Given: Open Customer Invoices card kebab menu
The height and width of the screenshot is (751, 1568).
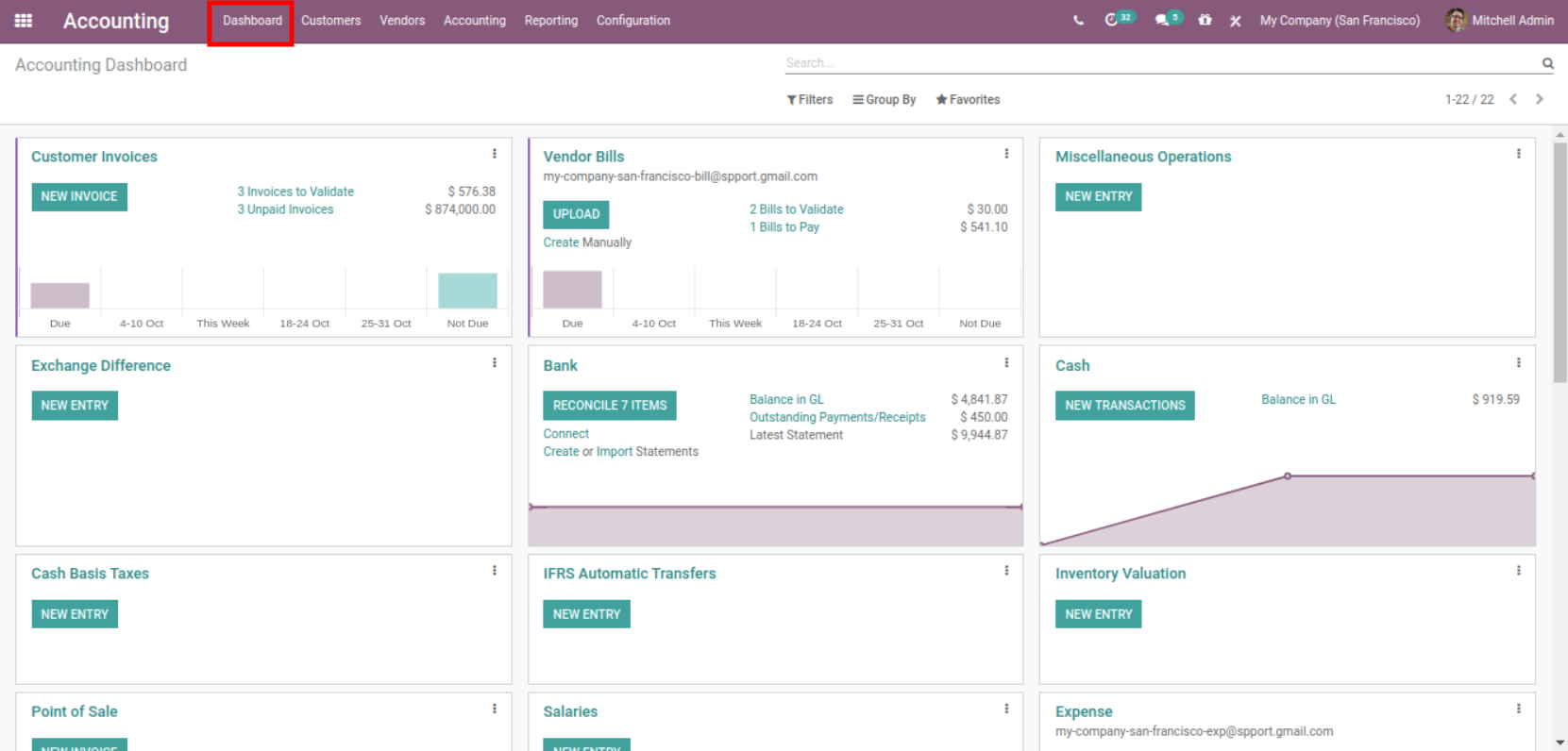Looking at the screenshot, I should (x=494, y=154).
